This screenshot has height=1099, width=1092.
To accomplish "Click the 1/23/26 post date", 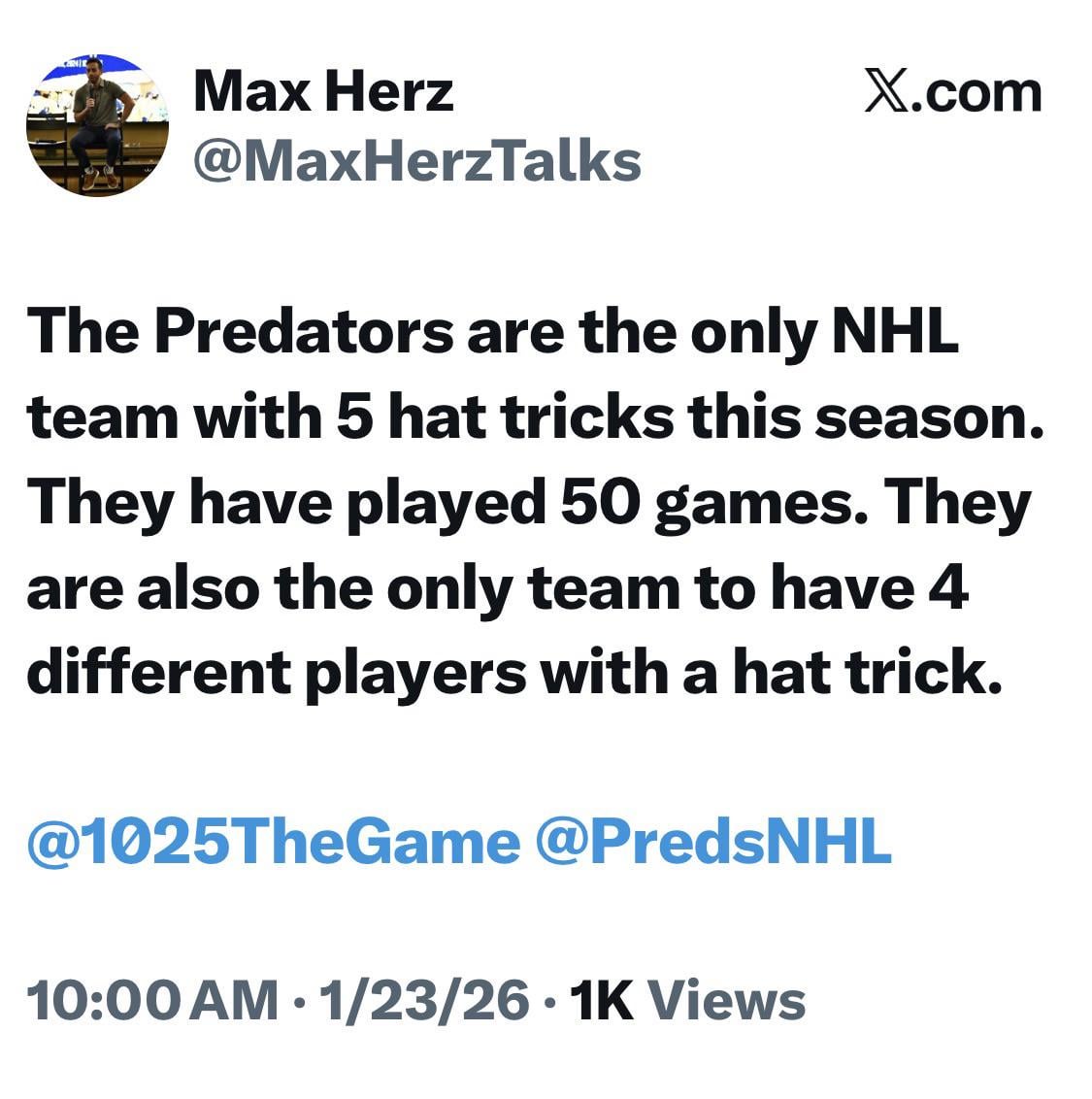I will click(422, 1000).
